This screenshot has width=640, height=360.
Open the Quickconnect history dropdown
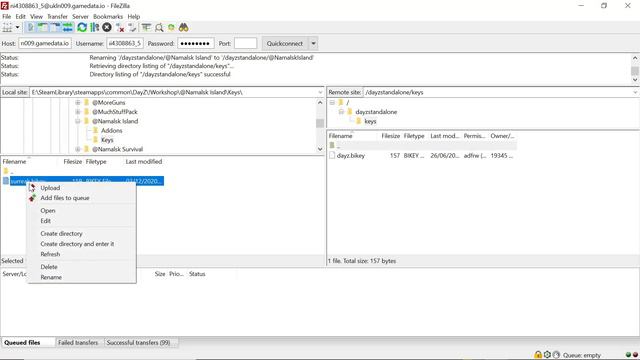[313, 43]
